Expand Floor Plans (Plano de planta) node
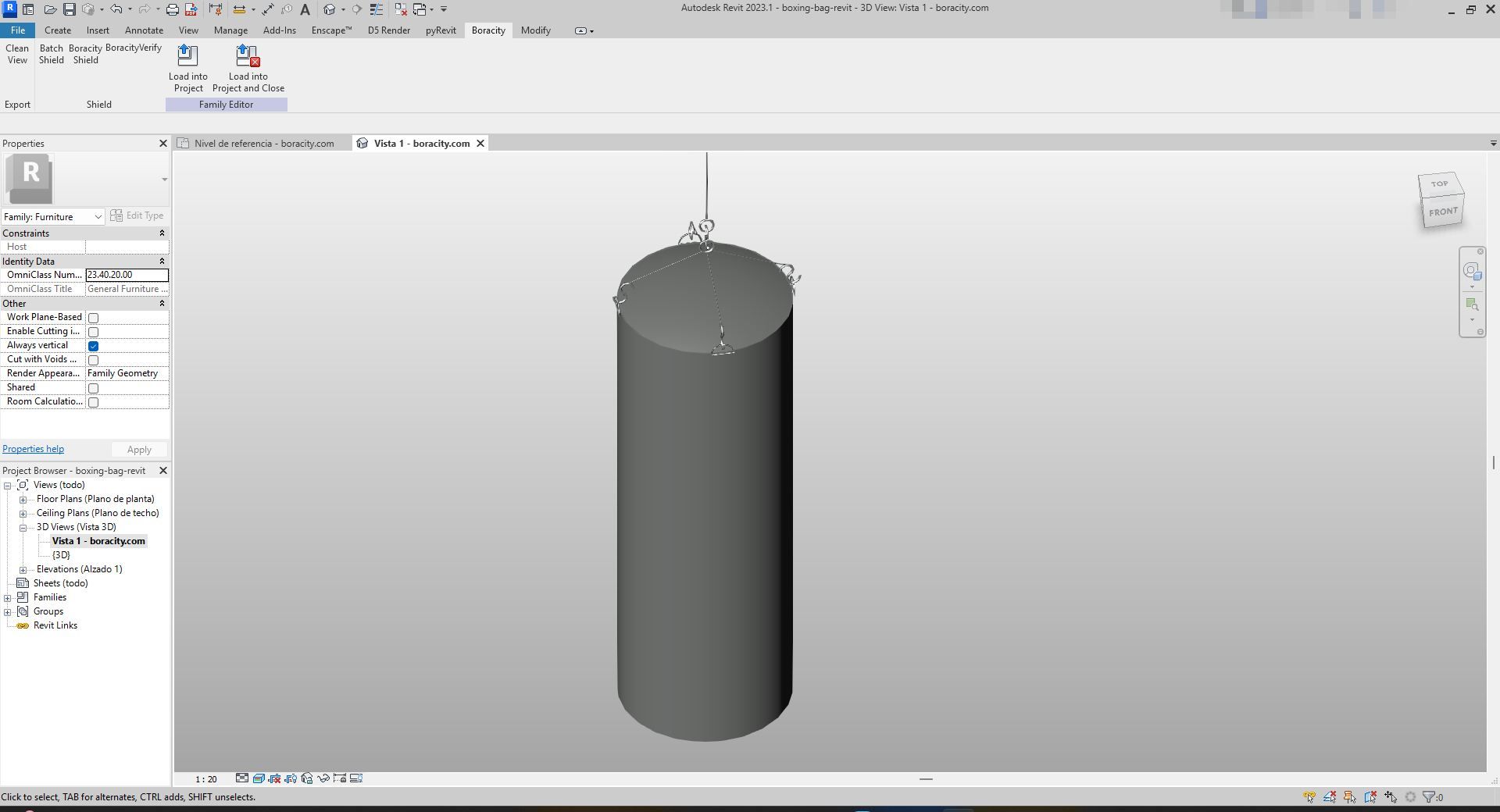Viewport: 1500px width, 812px height. pos(23,500)
